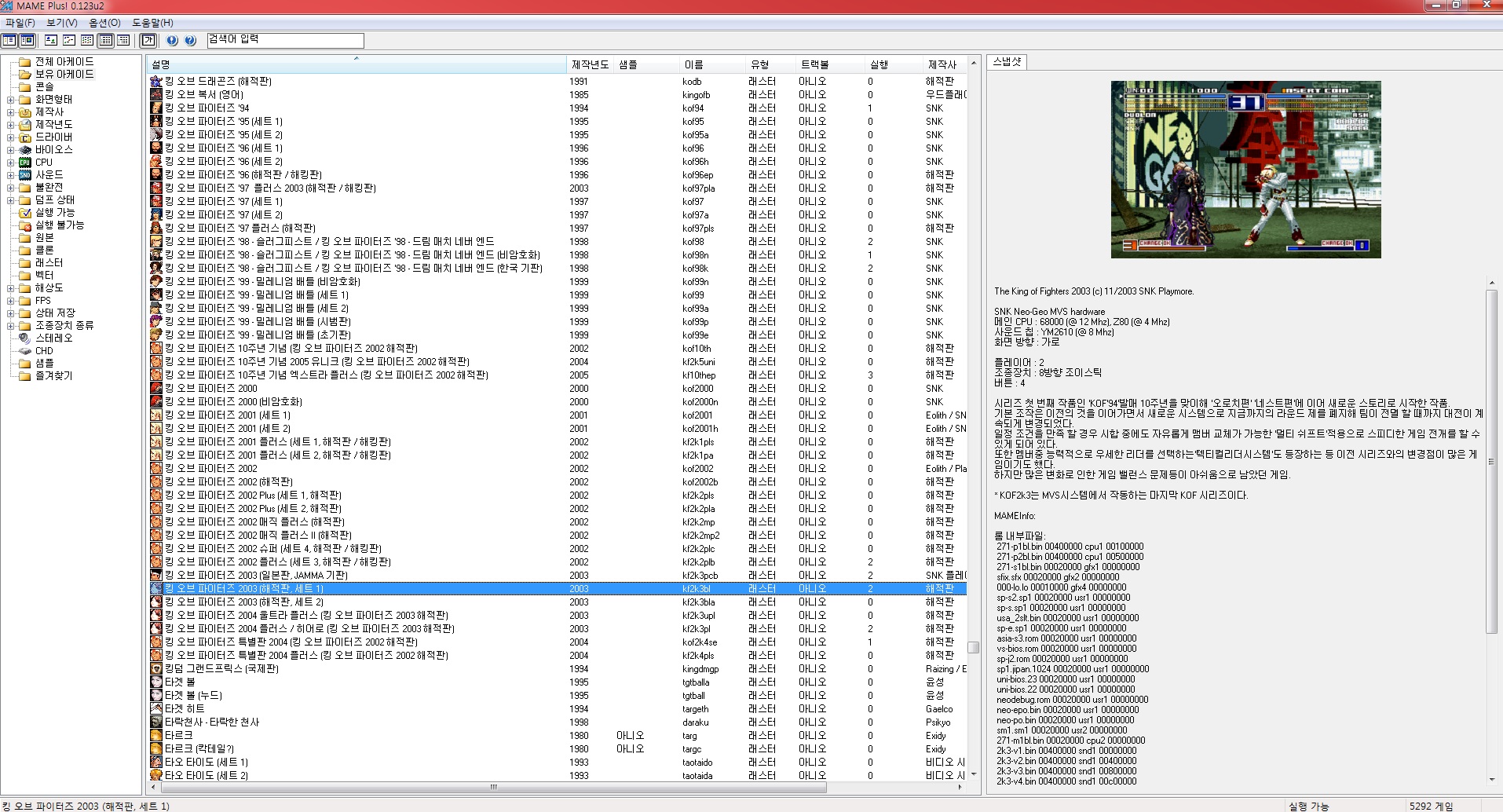
Task: Expand the FPS tree node
Action: coord(10,301)
